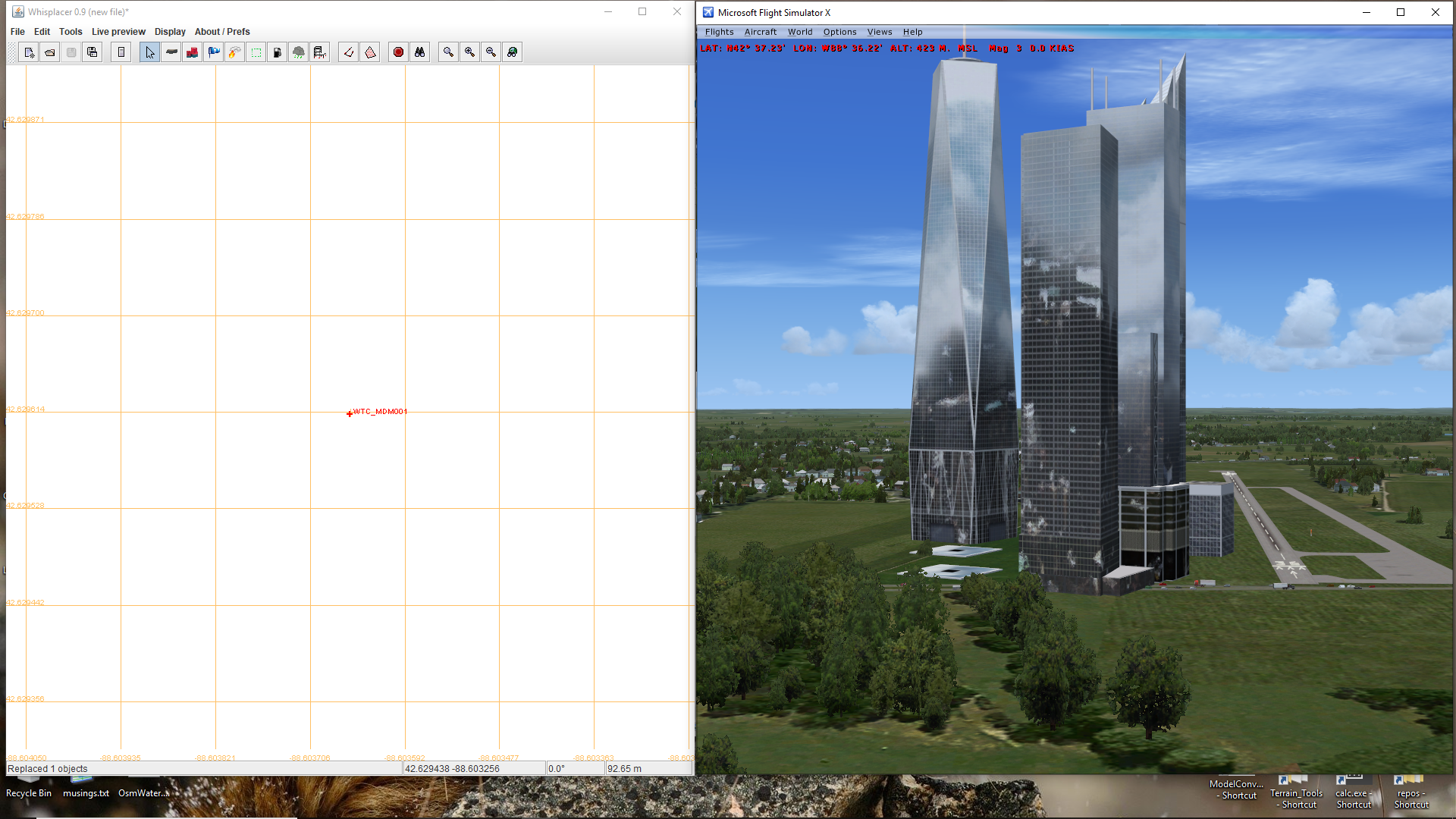This screenshot has width=1456, height=819.
Task: Open the World menu in Flight Simulator
Action: pyautogui.click(x=800, y=32)
